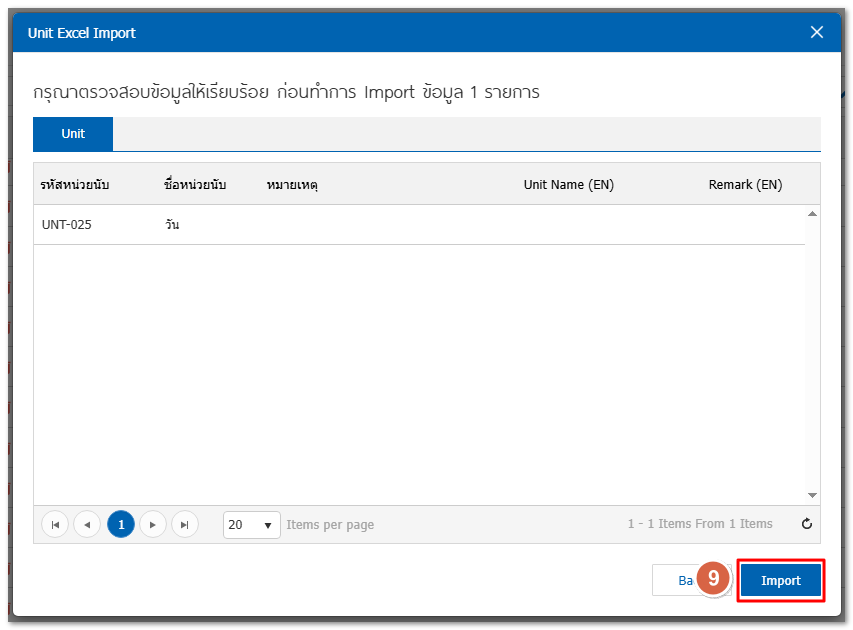
Task: Go to the previous page arrow
Action: [87, 524]
